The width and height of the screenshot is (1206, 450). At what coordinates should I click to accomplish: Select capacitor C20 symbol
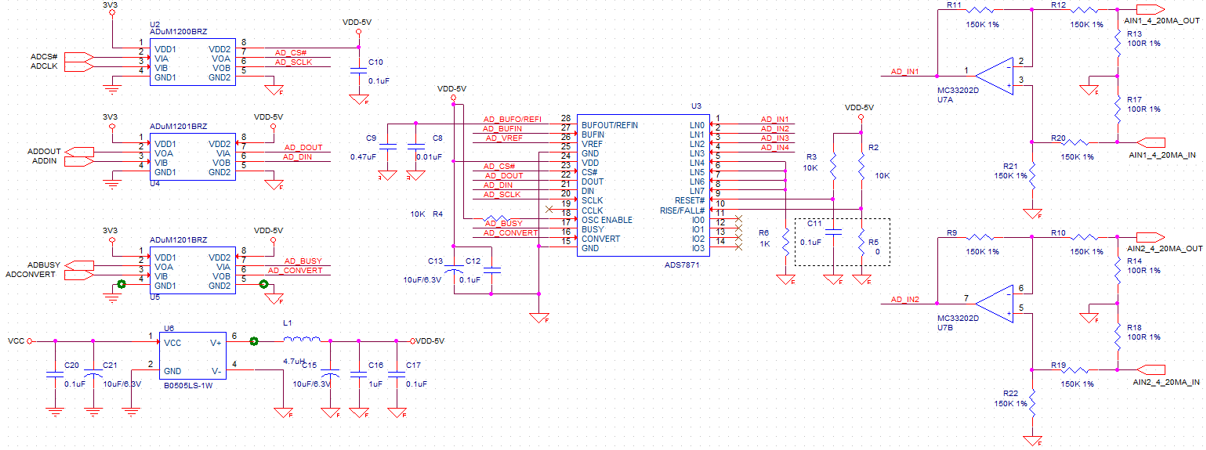[55, 374]
